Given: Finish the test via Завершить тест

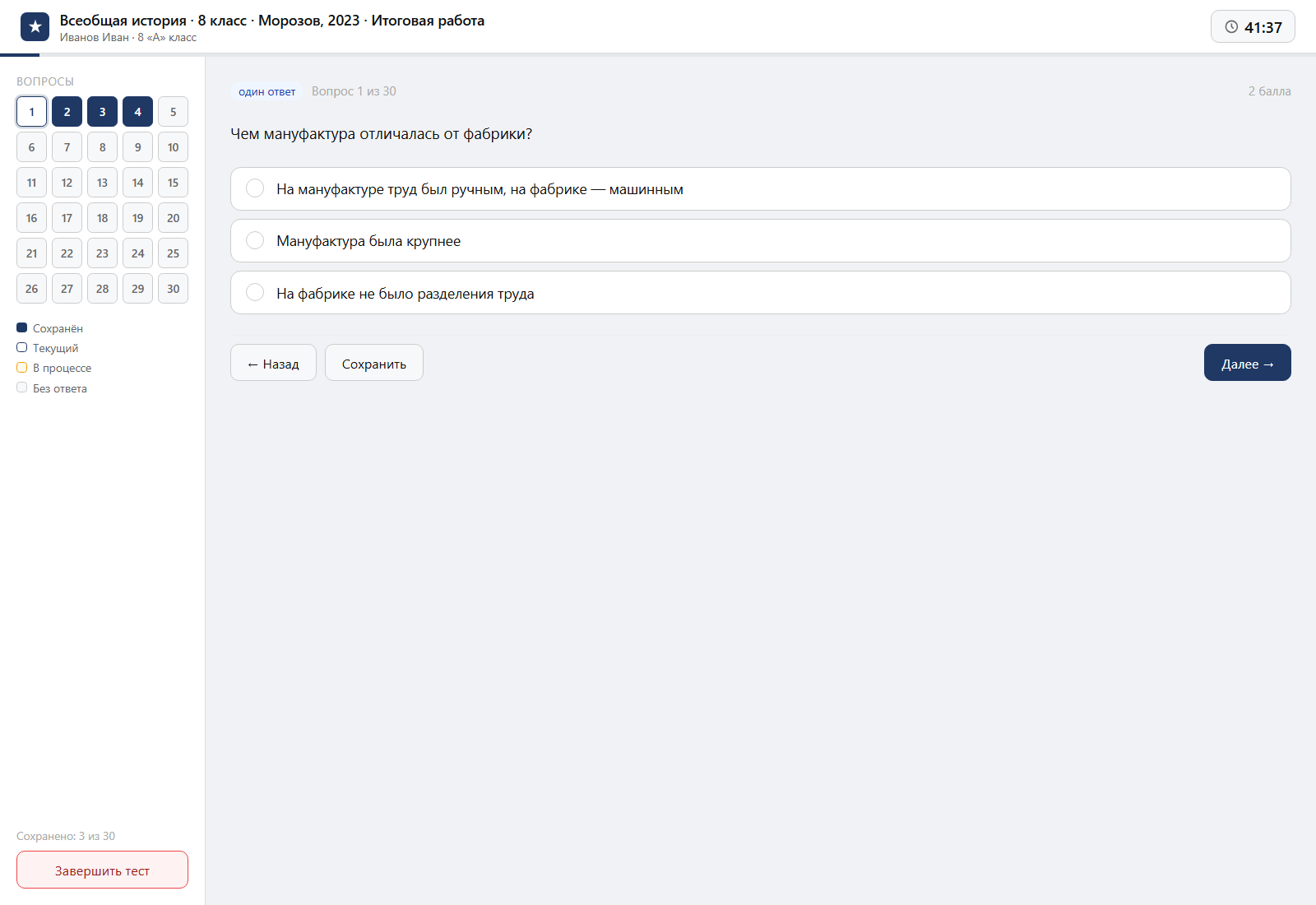Looking at the screenshot, I should (x=102, y=870).
